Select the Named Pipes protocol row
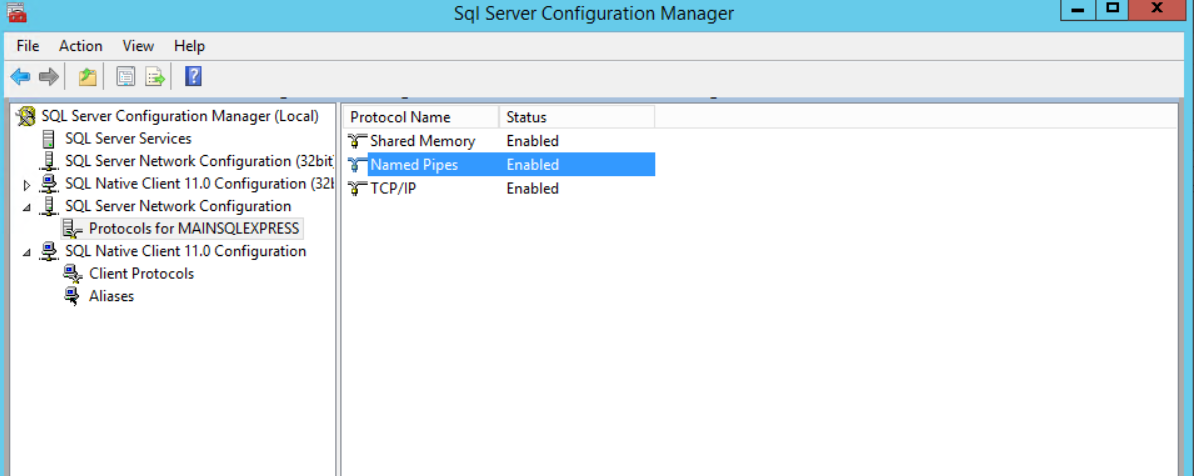The width and height of the screenshot is (1194, 476). pyautogui.click(x=501, y=165)
